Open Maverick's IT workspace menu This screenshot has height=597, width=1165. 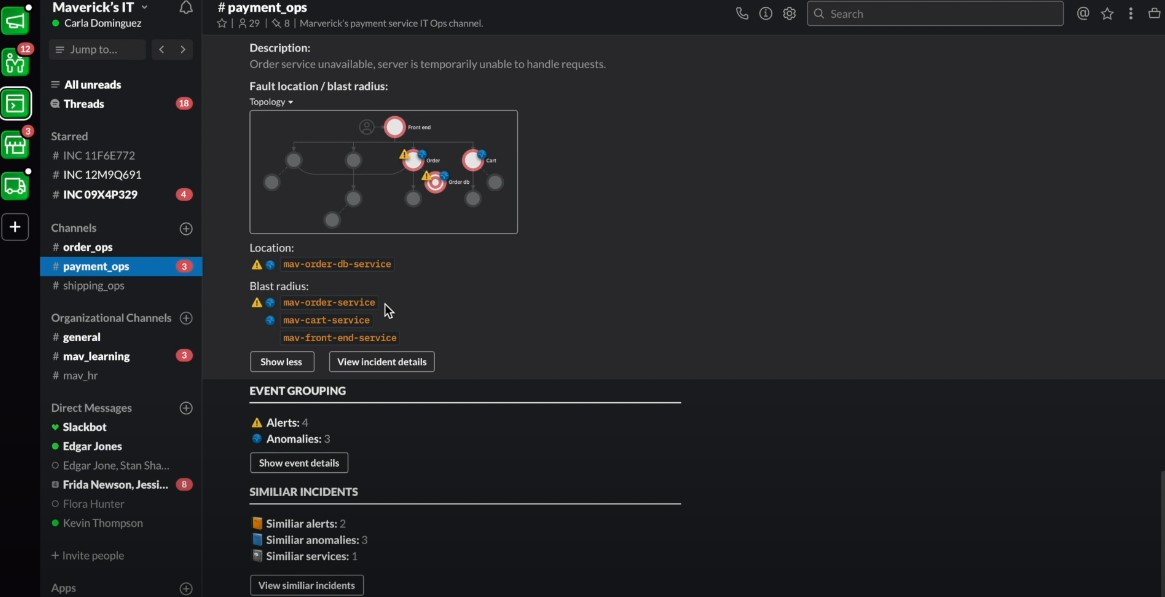coord(100,7)
